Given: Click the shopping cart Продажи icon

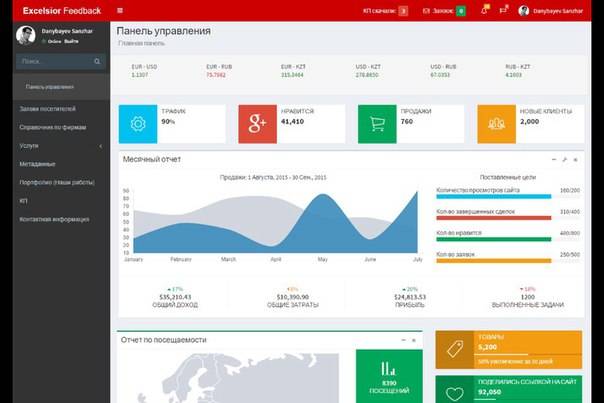Looking at the screenshot, I should [x=377, y=123].
